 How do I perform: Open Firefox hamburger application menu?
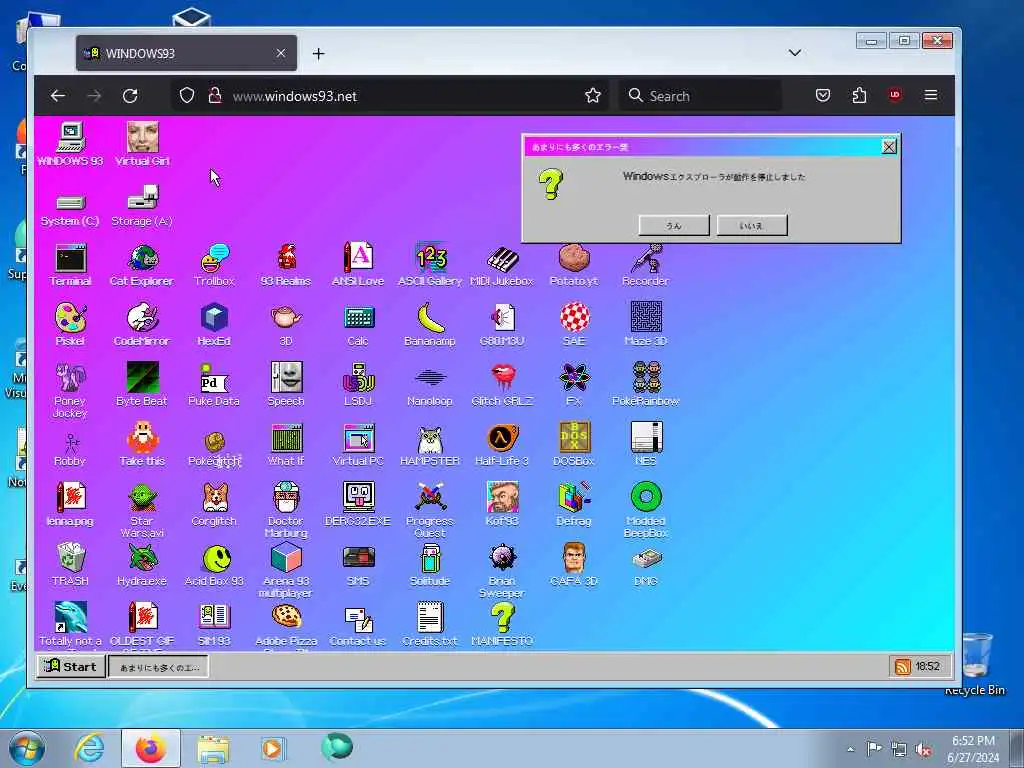point(931,95)
